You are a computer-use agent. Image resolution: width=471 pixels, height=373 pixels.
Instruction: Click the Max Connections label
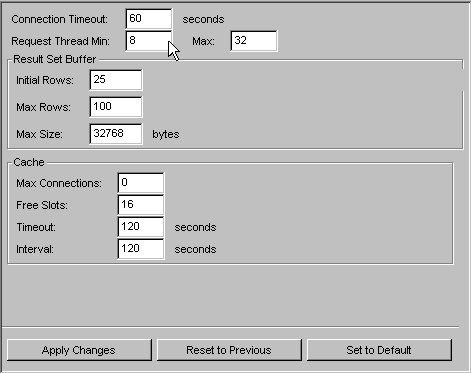point(59,183)
